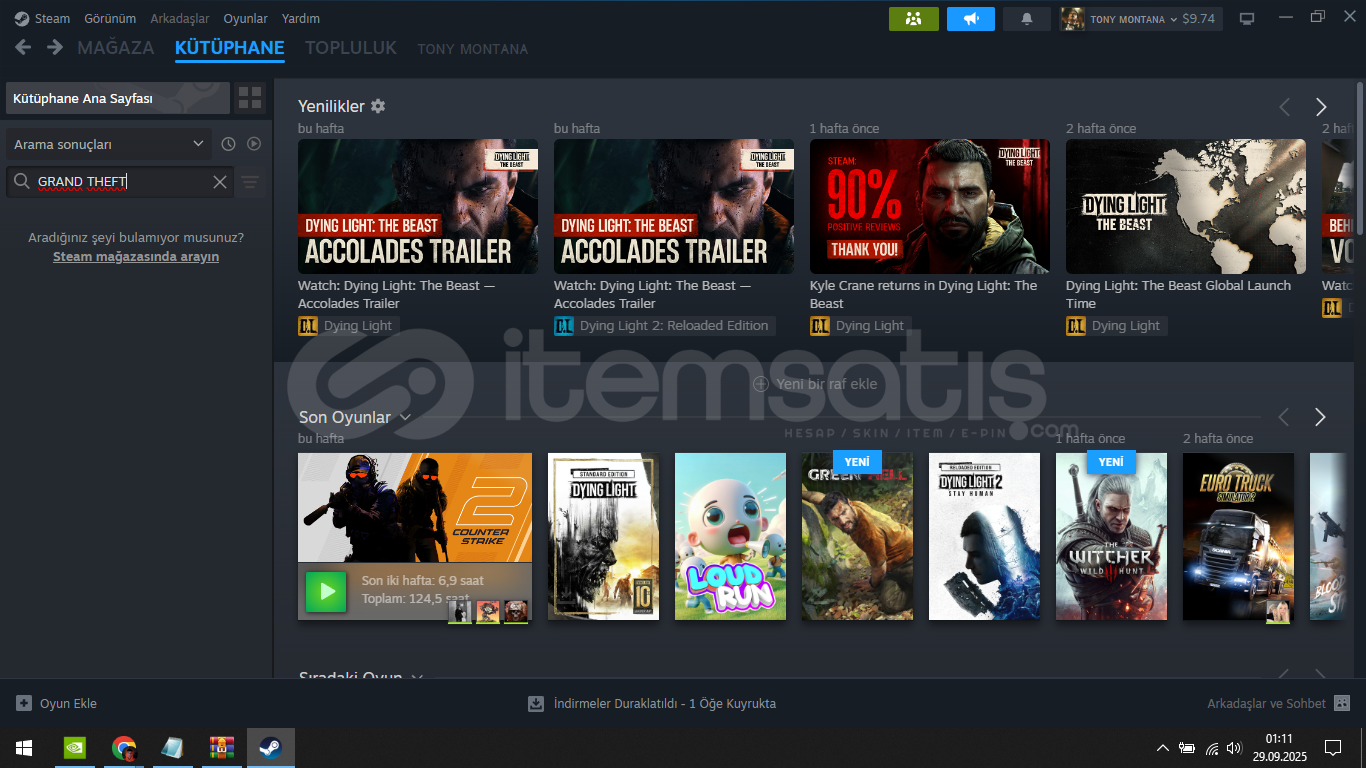The width and height of the screenshot is (1366, 768).
Task: Open friends and chat grid icon
Action: coord(1342,703)
